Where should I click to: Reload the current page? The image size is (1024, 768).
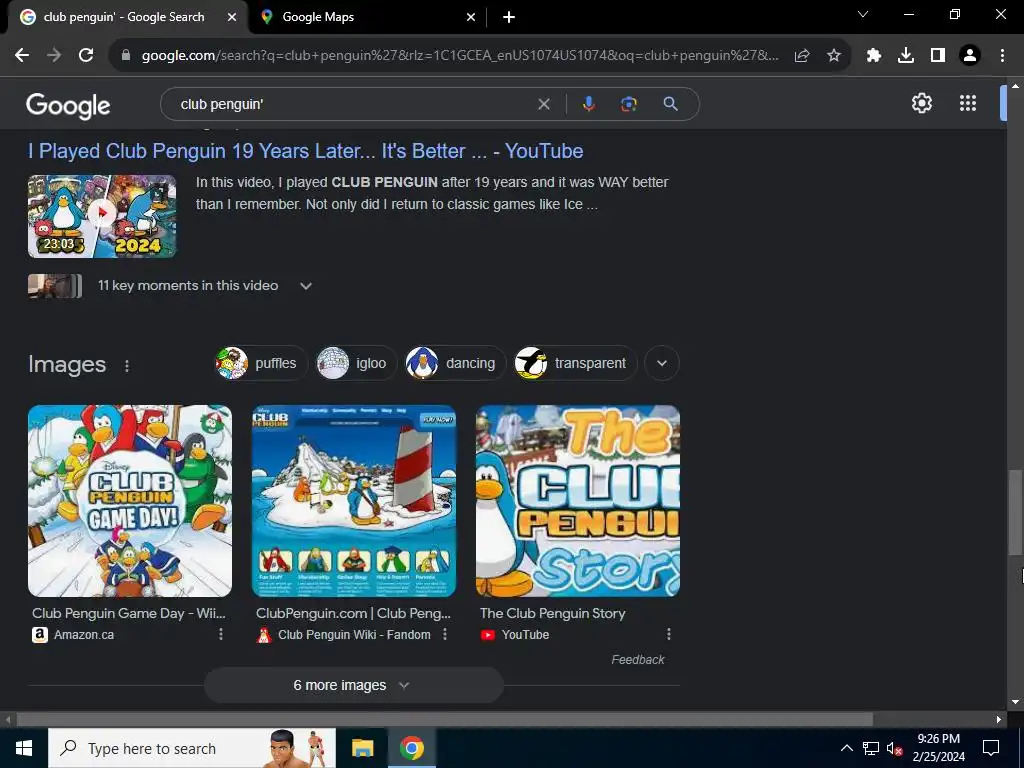click(86, 56)
